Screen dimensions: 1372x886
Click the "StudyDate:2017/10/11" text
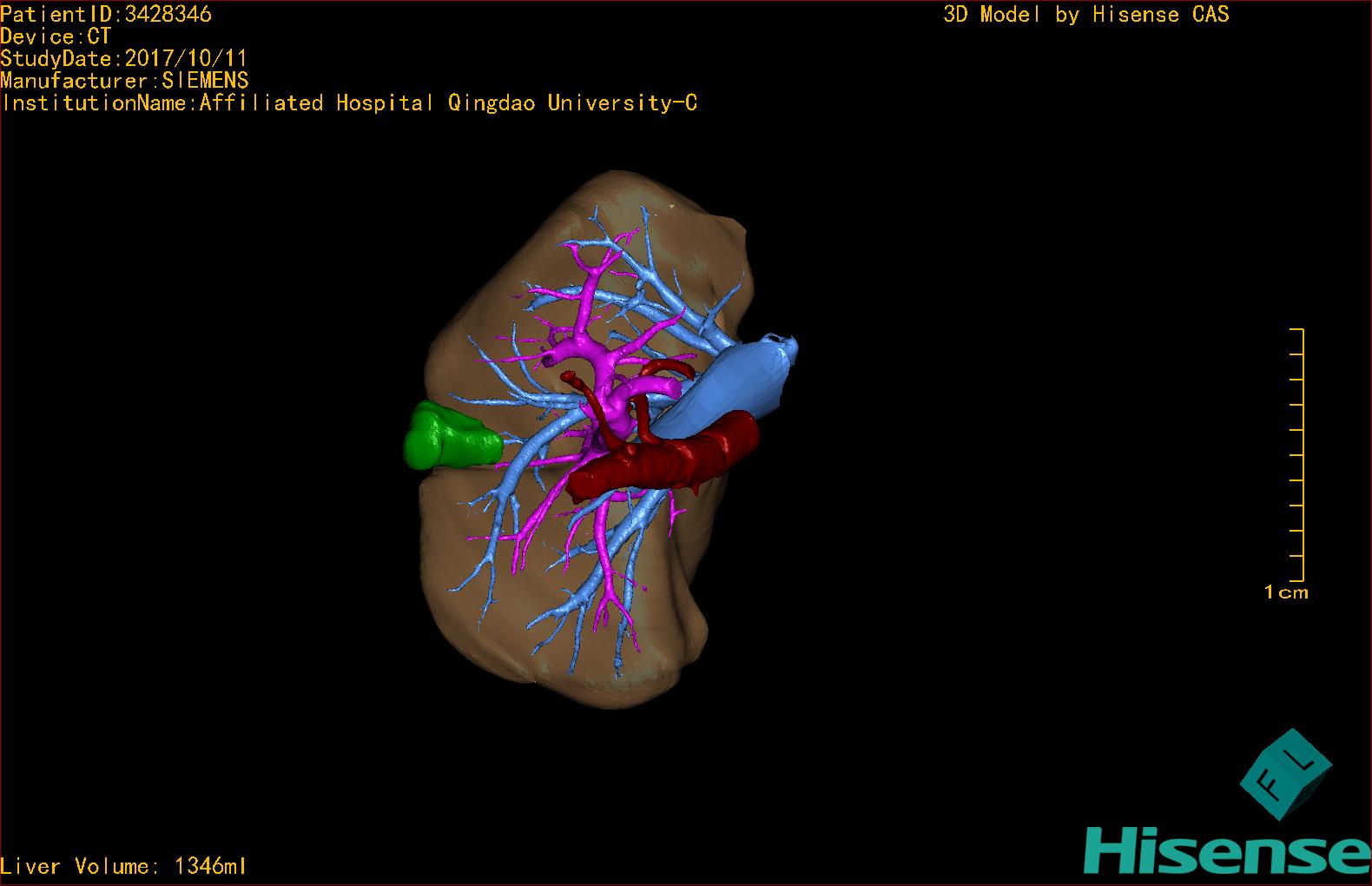(x=124, y=59)
